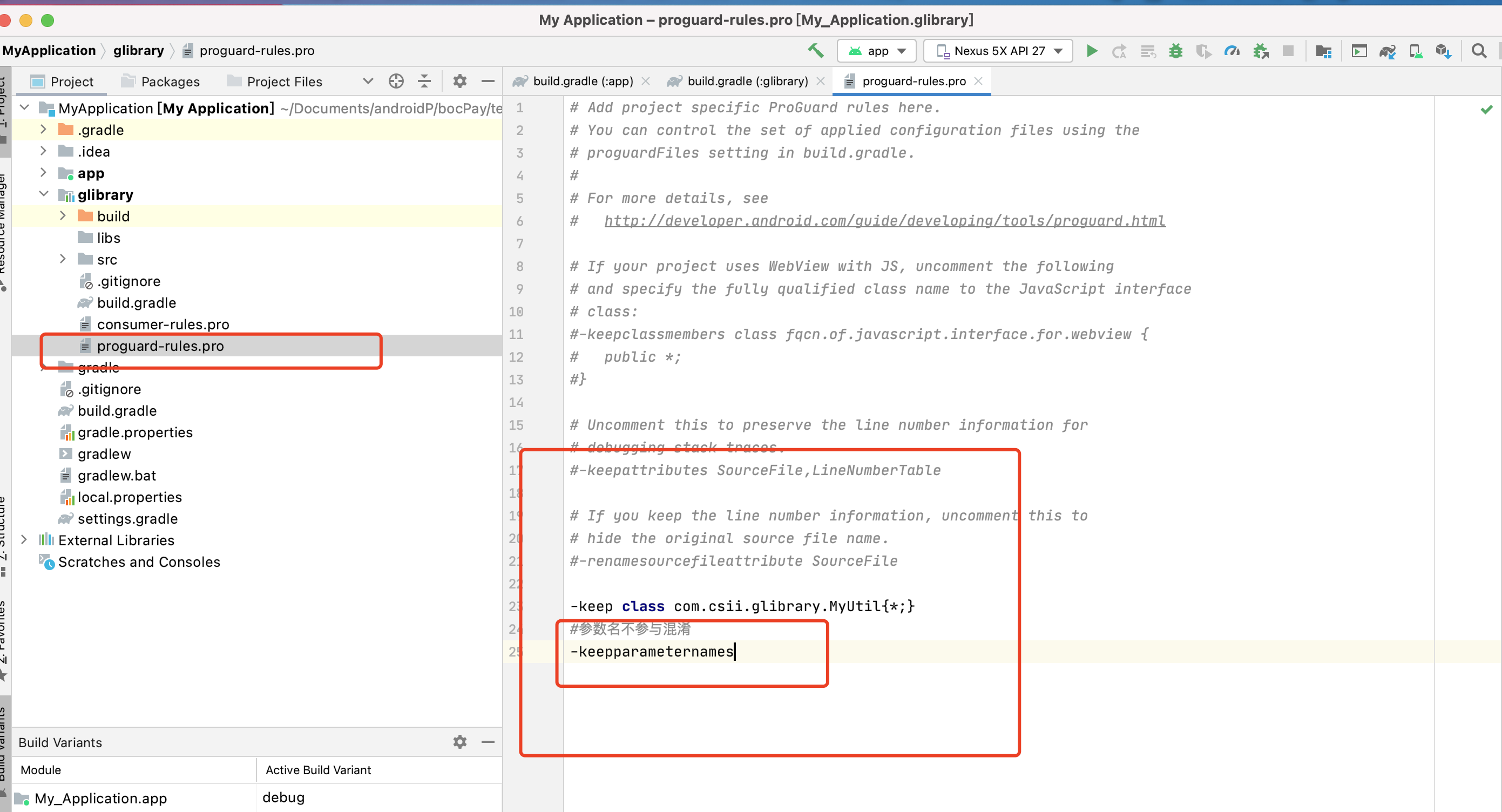
Task: Open the SDK Manager cube icon
Action: click(x=1443, y=51)
